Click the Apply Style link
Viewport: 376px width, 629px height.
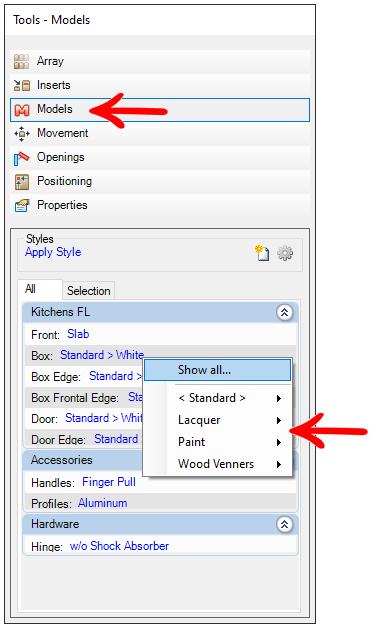point(53,252)
